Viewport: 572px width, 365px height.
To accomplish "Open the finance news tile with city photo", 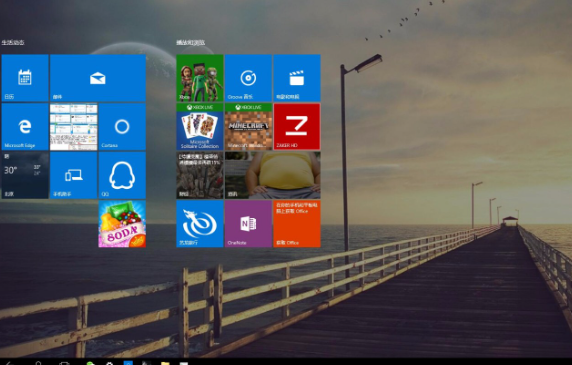I will (x=200, y=175).
